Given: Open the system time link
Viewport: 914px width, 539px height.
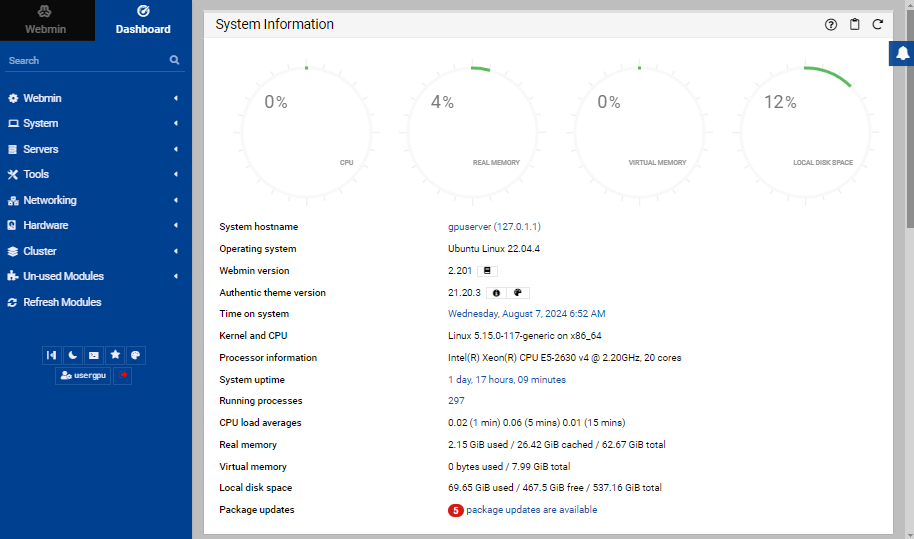Looking at the screenshot, I should [526, 314].
